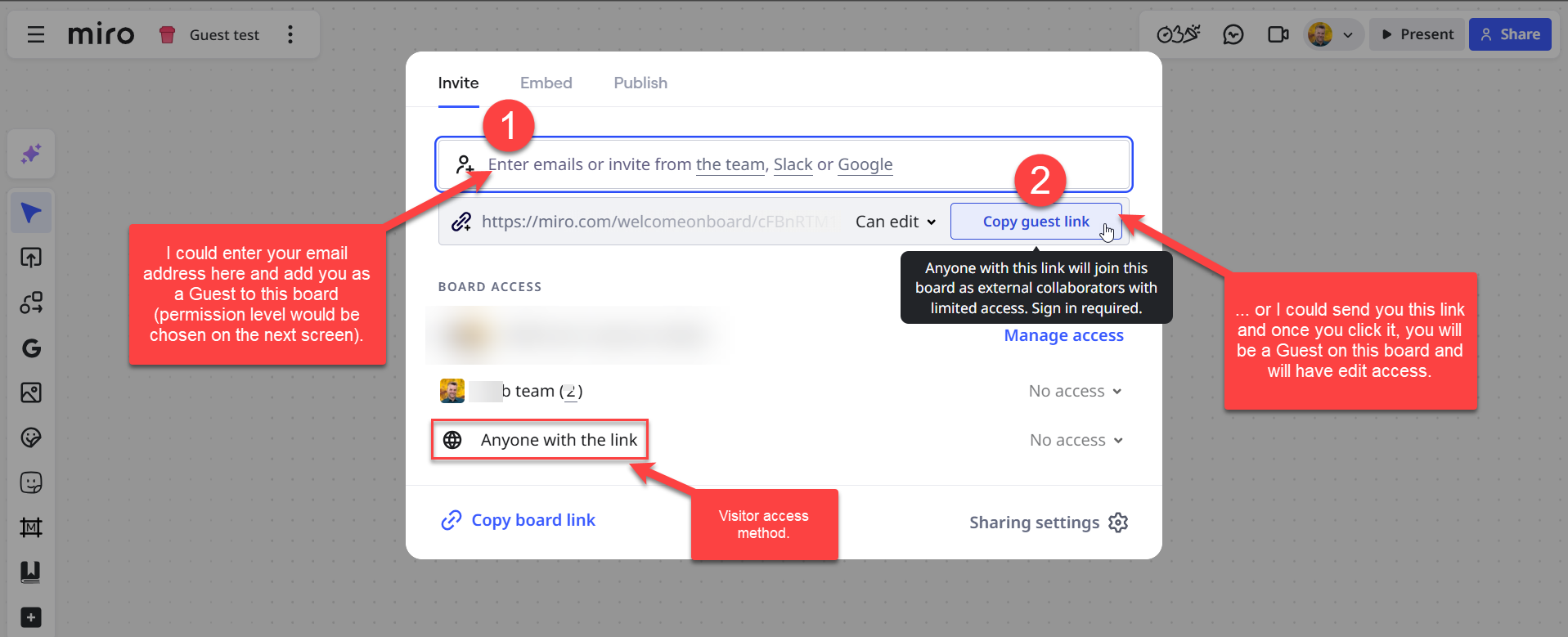The width and height of the screenshot is (1568, 637).
Task: Switch to the Embed tab
Action: 546,83
